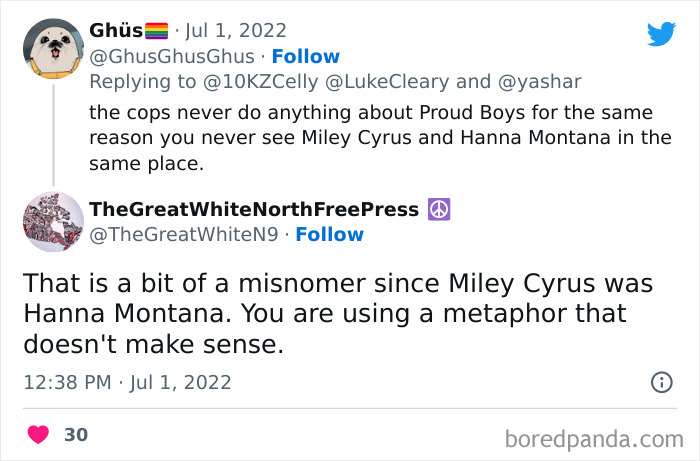
Task: Like the tweet with the heart icon
Action: pos(38,435)
